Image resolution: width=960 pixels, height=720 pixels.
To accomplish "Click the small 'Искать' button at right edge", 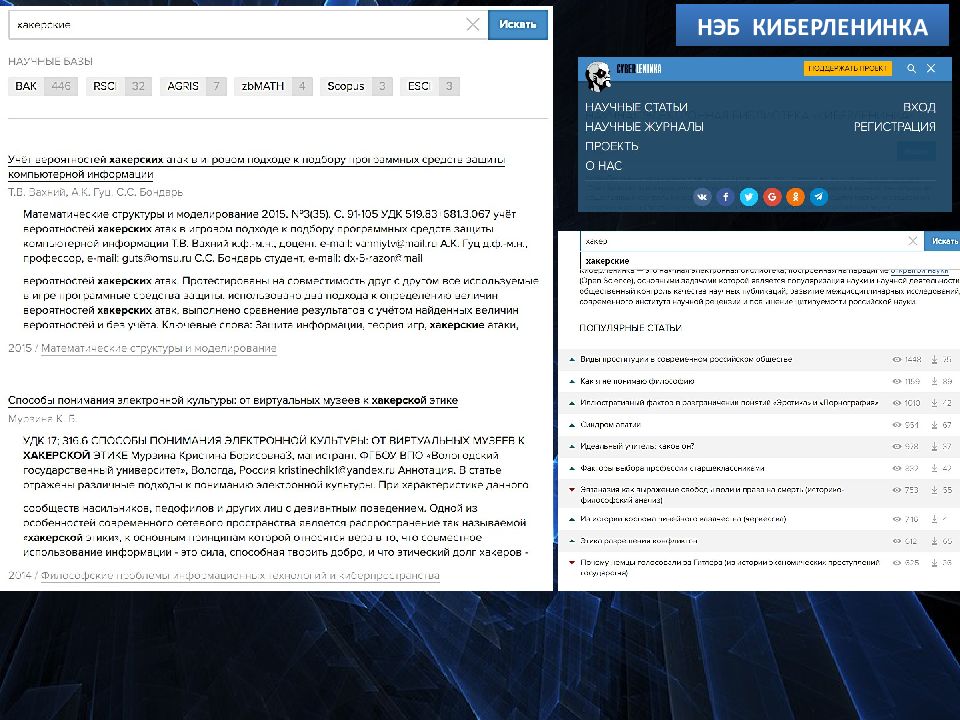I will pos(943,241).
